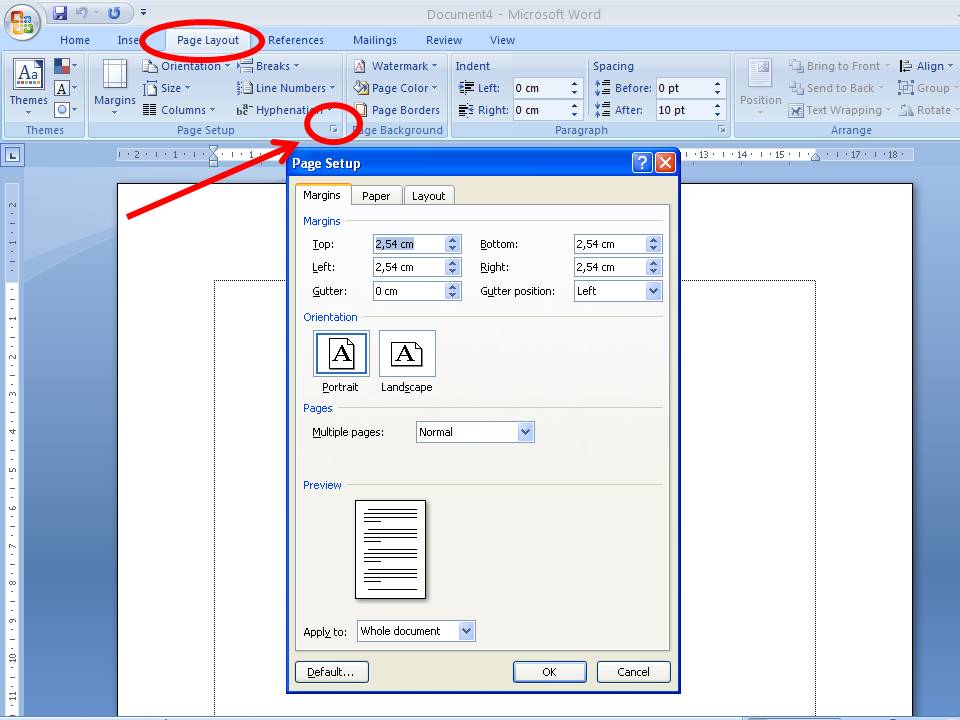Switch to Home ribbon tab
The height and width of the screenshot is (720, 960).
click(75, 40)
